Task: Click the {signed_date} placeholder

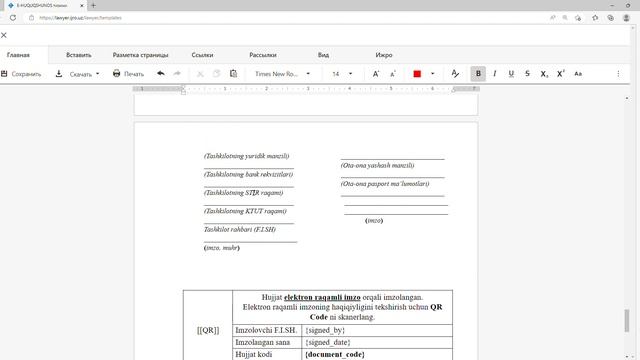Action: coord(328,342)
